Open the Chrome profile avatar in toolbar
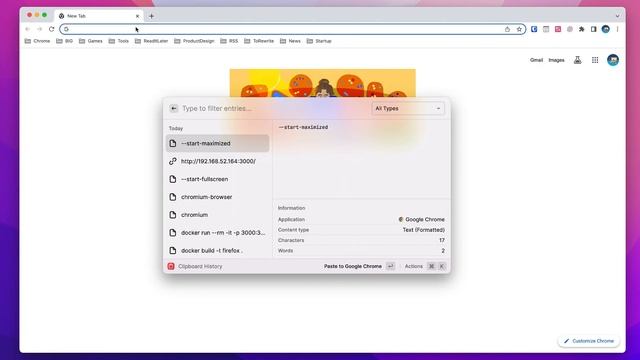 (606, 29)
